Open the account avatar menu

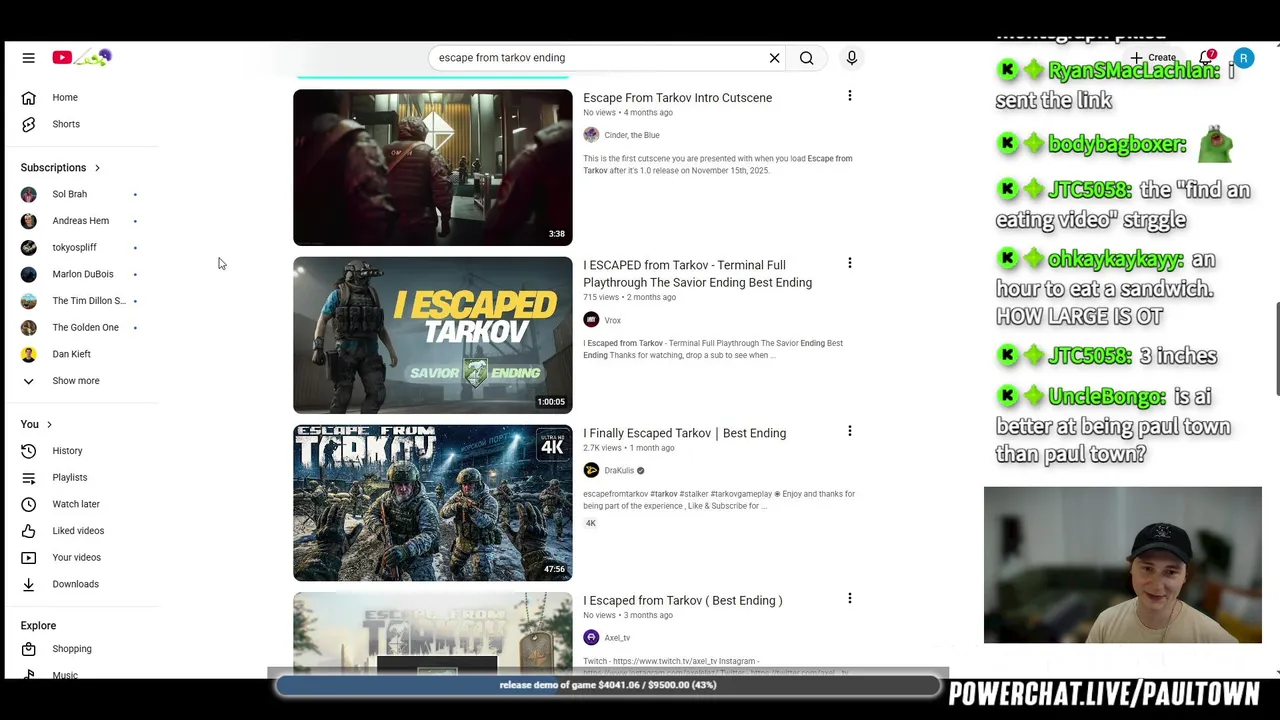click(x=1243, y=59)
